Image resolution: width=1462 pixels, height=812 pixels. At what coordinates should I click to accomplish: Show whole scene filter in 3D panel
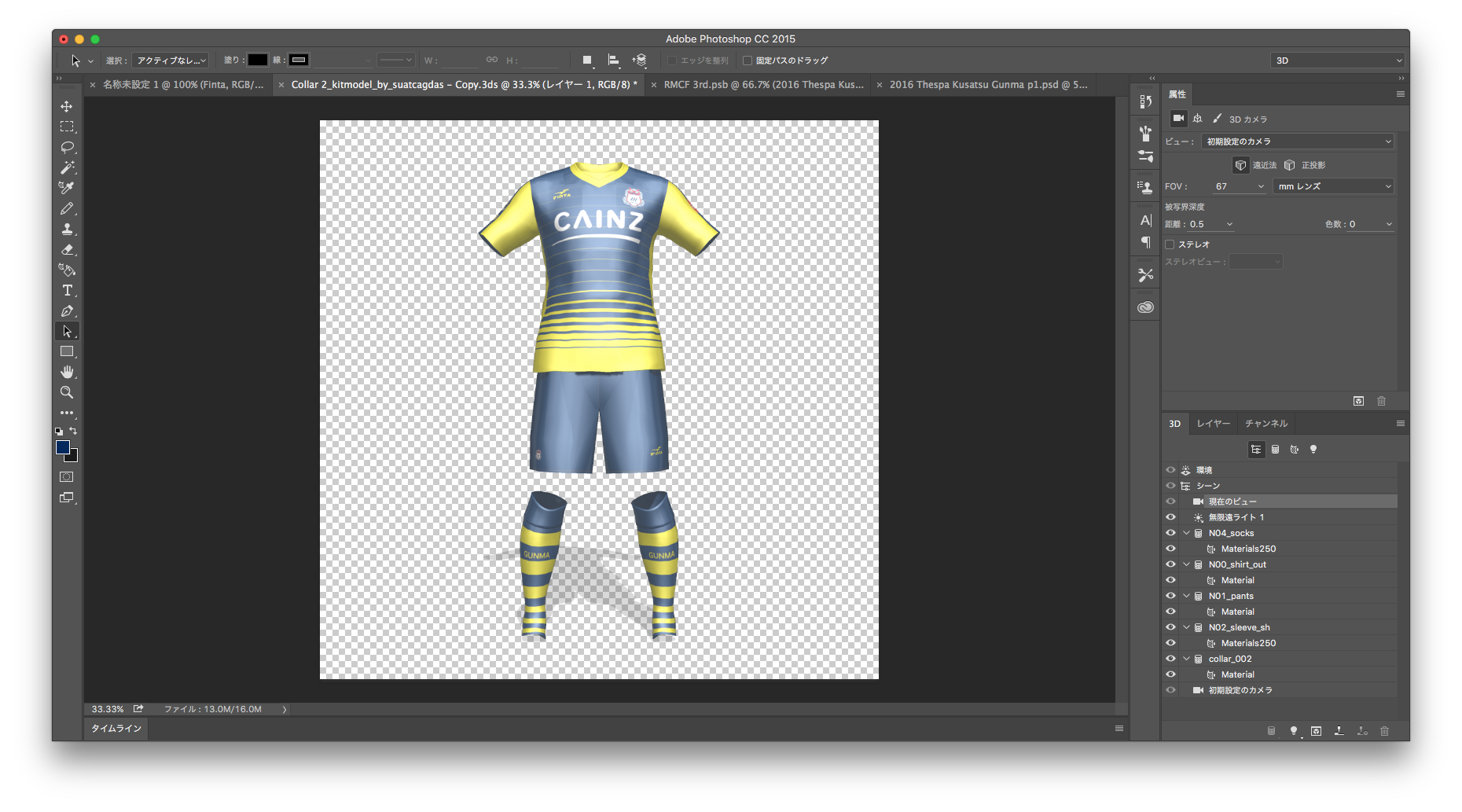1256,450
